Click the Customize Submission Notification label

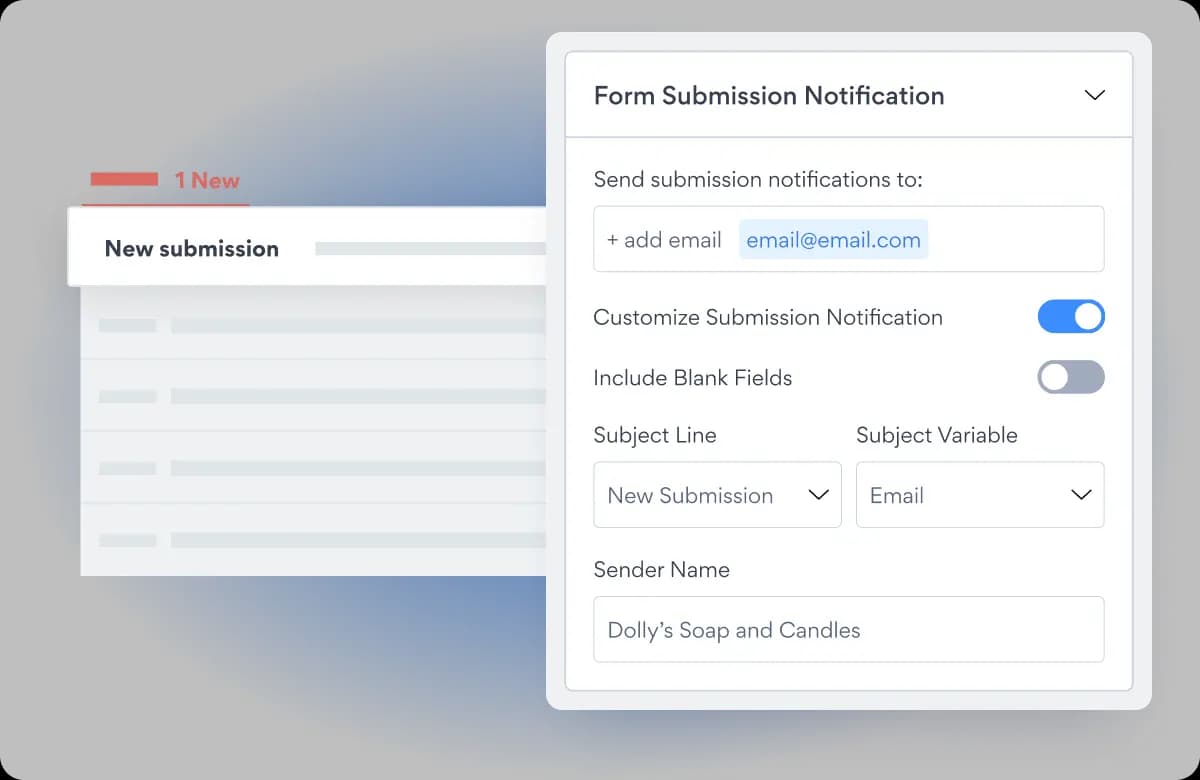tap(768, 317)
